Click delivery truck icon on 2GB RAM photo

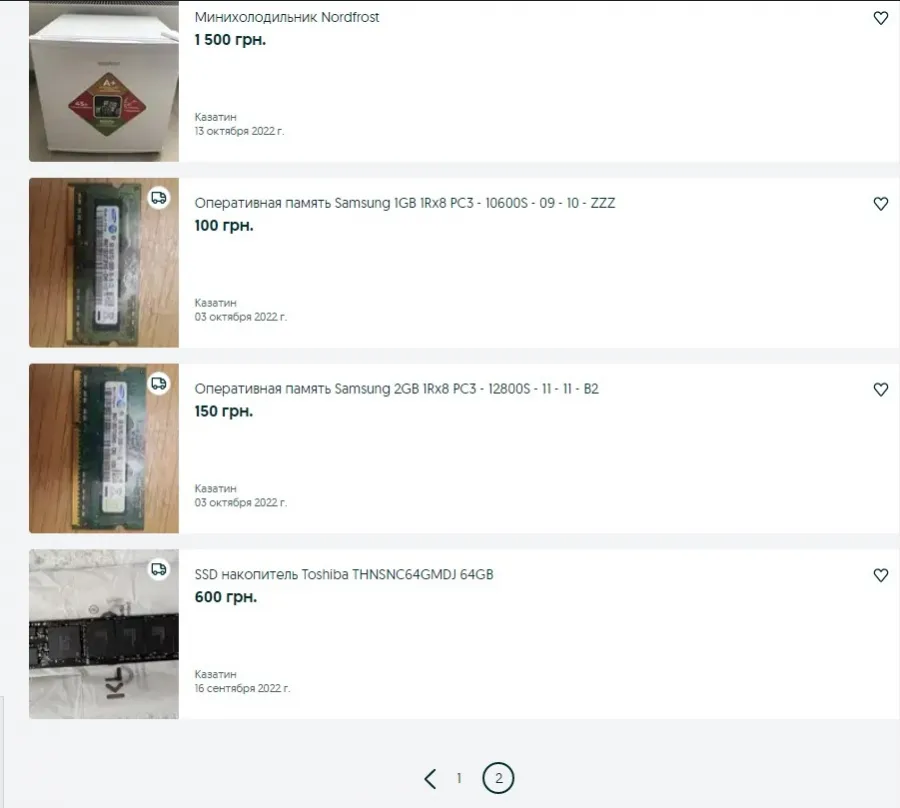point(159,383)
